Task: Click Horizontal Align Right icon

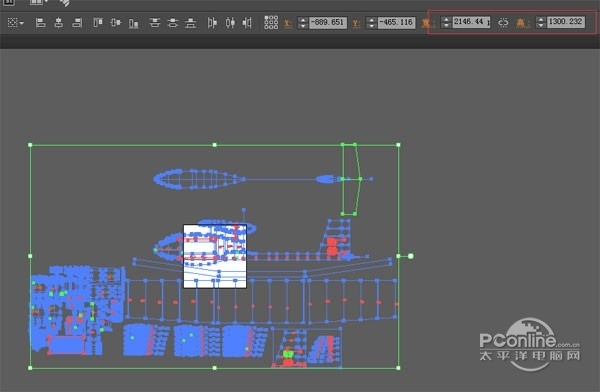Action: click(77, 23)
